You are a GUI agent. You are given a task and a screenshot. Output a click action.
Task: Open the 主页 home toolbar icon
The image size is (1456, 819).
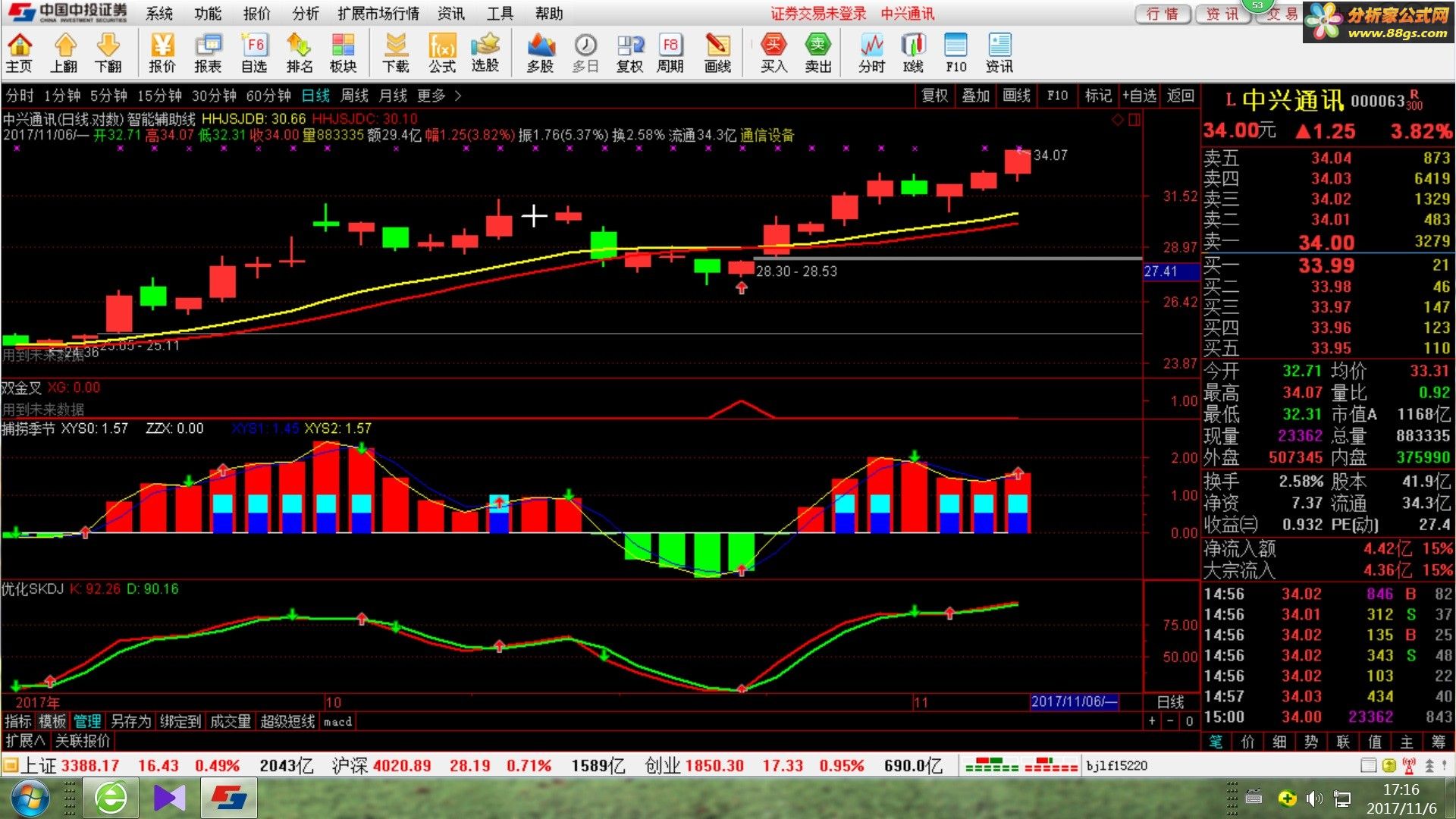pos(20,54)
